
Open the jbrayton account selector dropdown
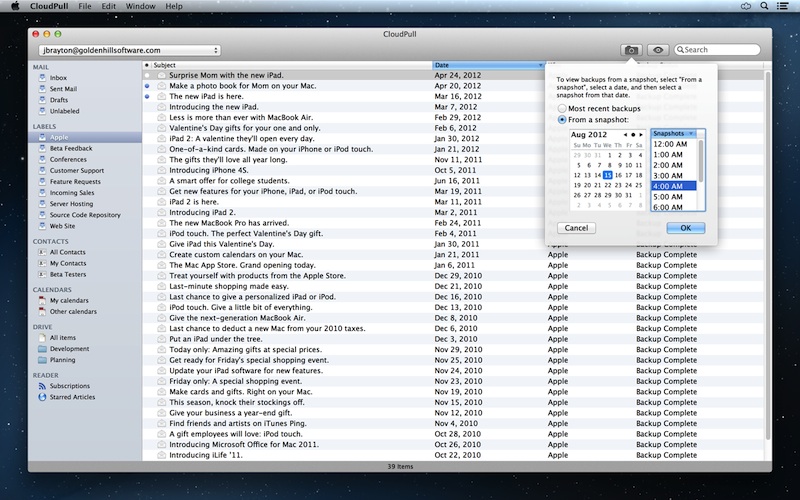(128, 49)
